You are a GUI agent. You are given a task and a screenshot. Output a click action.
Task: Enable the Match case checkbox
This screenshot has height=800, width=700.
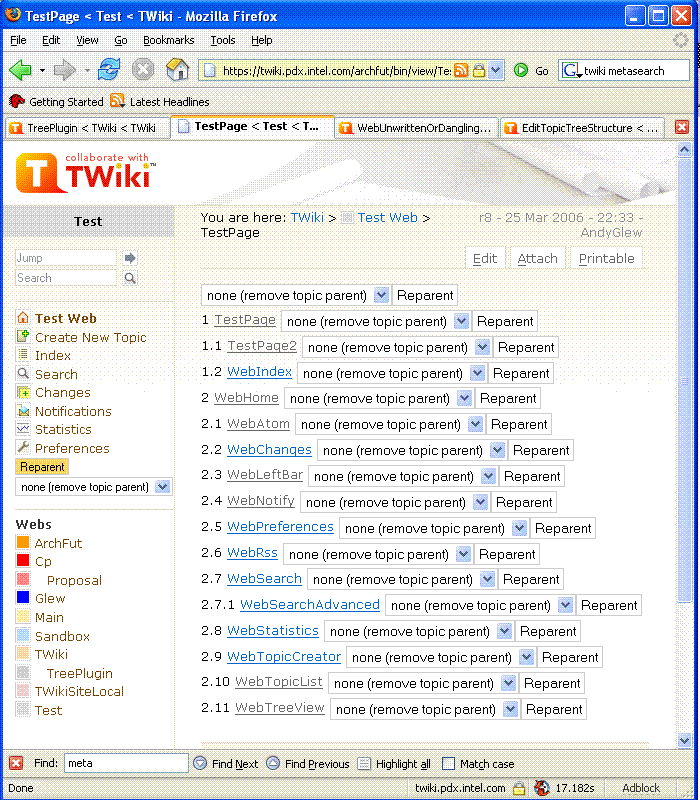pyautogui.click(x=448, y=763)
